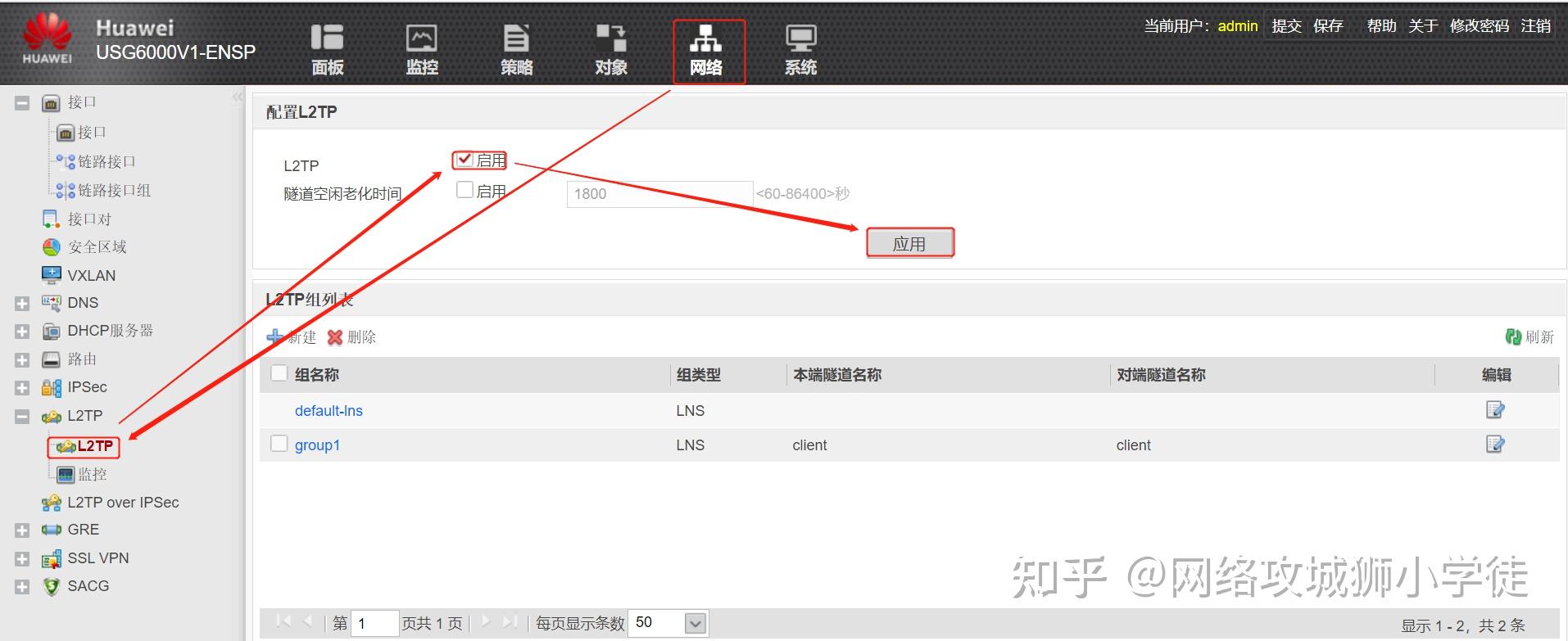Collapse the L2TP tree node

tap(22, 417)
